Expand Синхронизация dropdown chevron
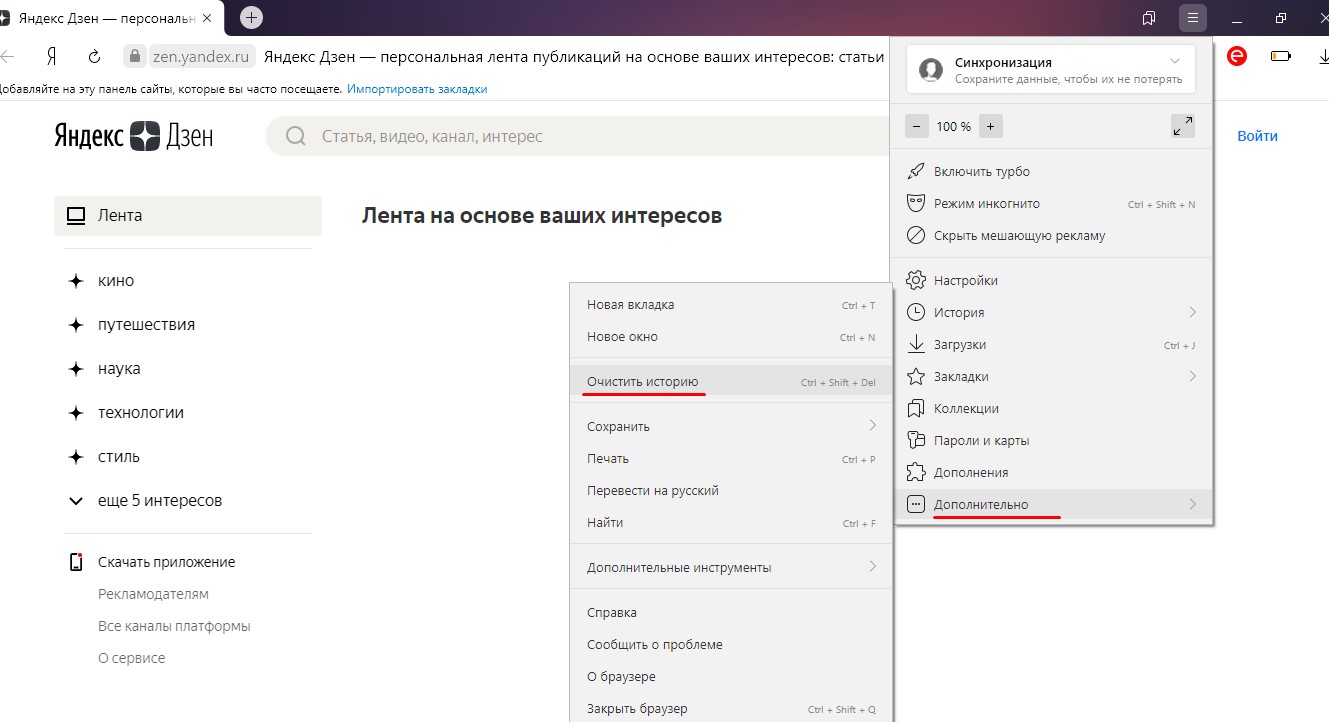Viewport: 1329px width, 722px height. tap(1174, 62)
